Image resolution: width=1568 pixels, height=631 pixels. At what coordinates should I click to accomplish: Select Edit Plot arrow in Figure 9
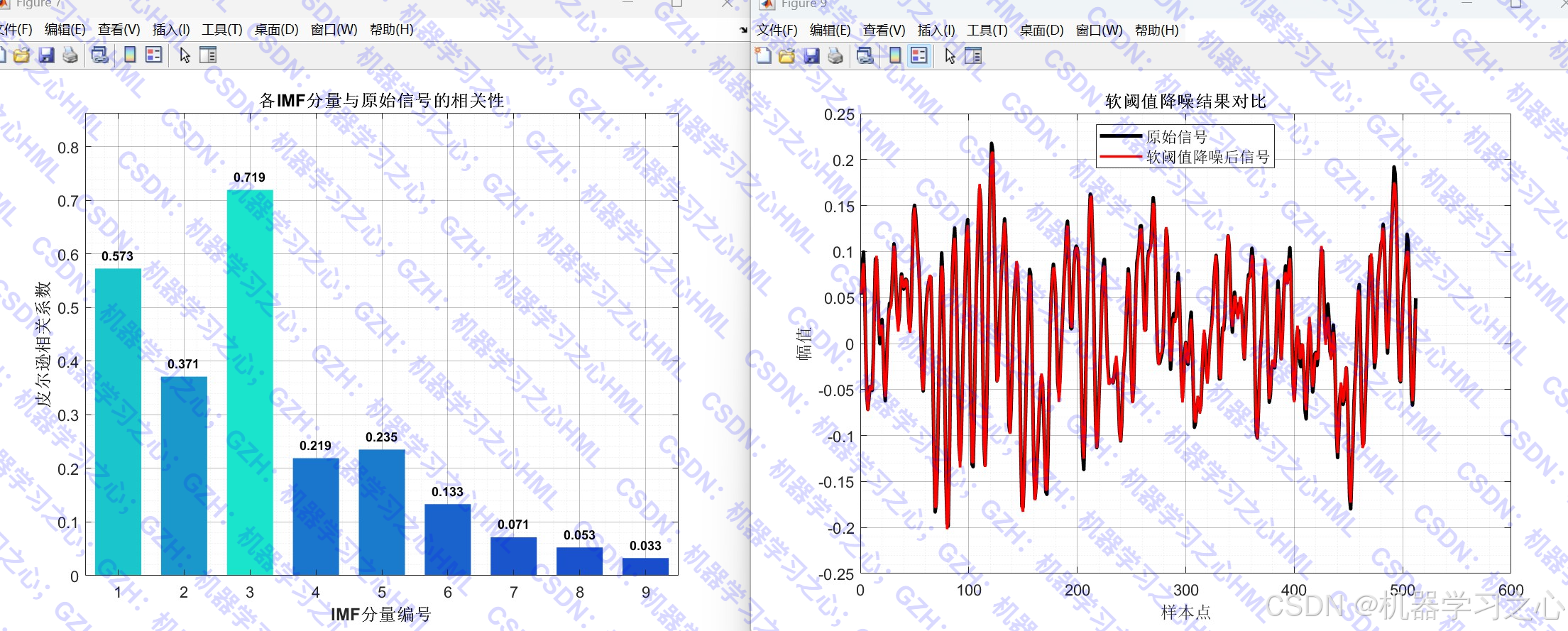(x=950, y=55)
